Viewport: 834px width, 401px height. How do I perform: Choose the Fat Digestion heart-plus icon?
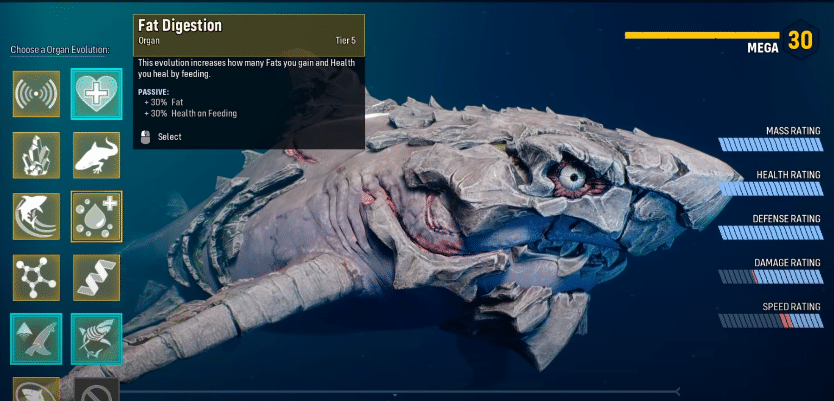coord(96,94)
